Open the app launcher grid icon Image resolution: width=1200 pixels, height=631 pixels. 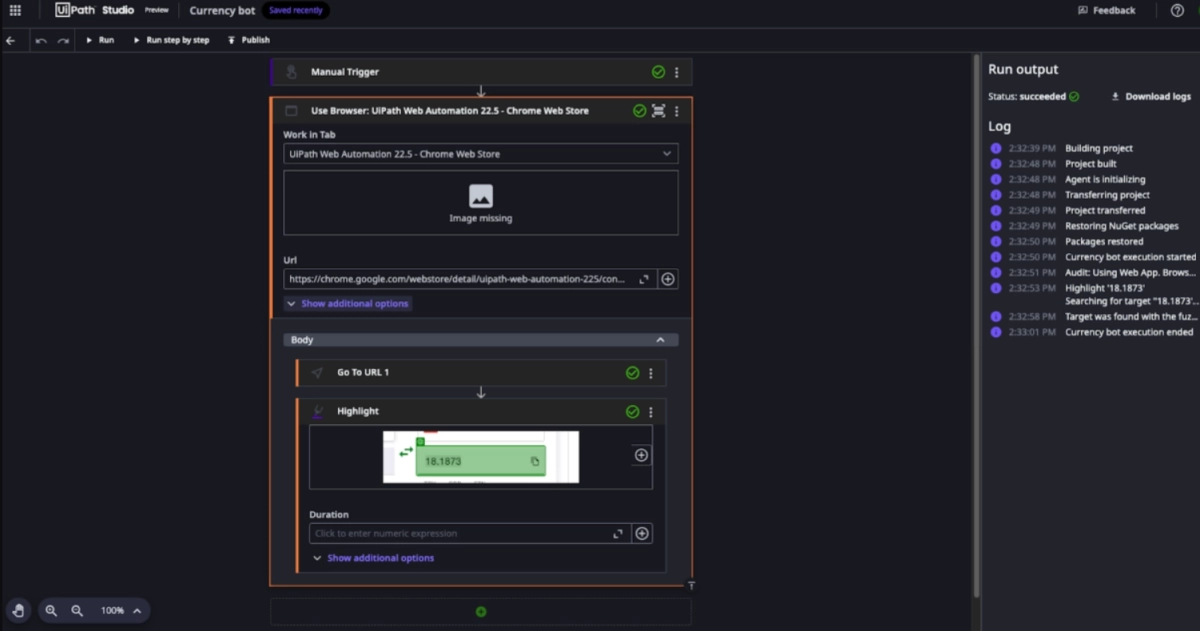tap(15, 10)
